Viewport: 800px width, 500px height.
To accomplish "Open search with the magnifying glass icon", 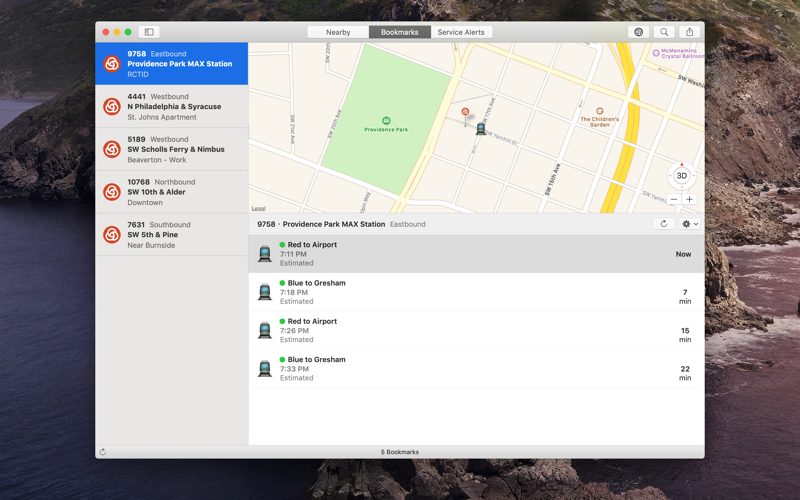I will pyautogui.click(x=664, y=32).
